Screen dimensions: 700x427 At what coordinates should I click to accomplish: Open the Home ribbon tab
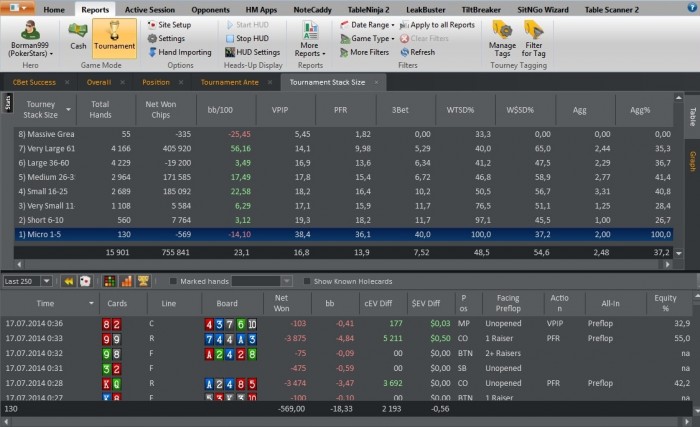(x=54, y=9)
